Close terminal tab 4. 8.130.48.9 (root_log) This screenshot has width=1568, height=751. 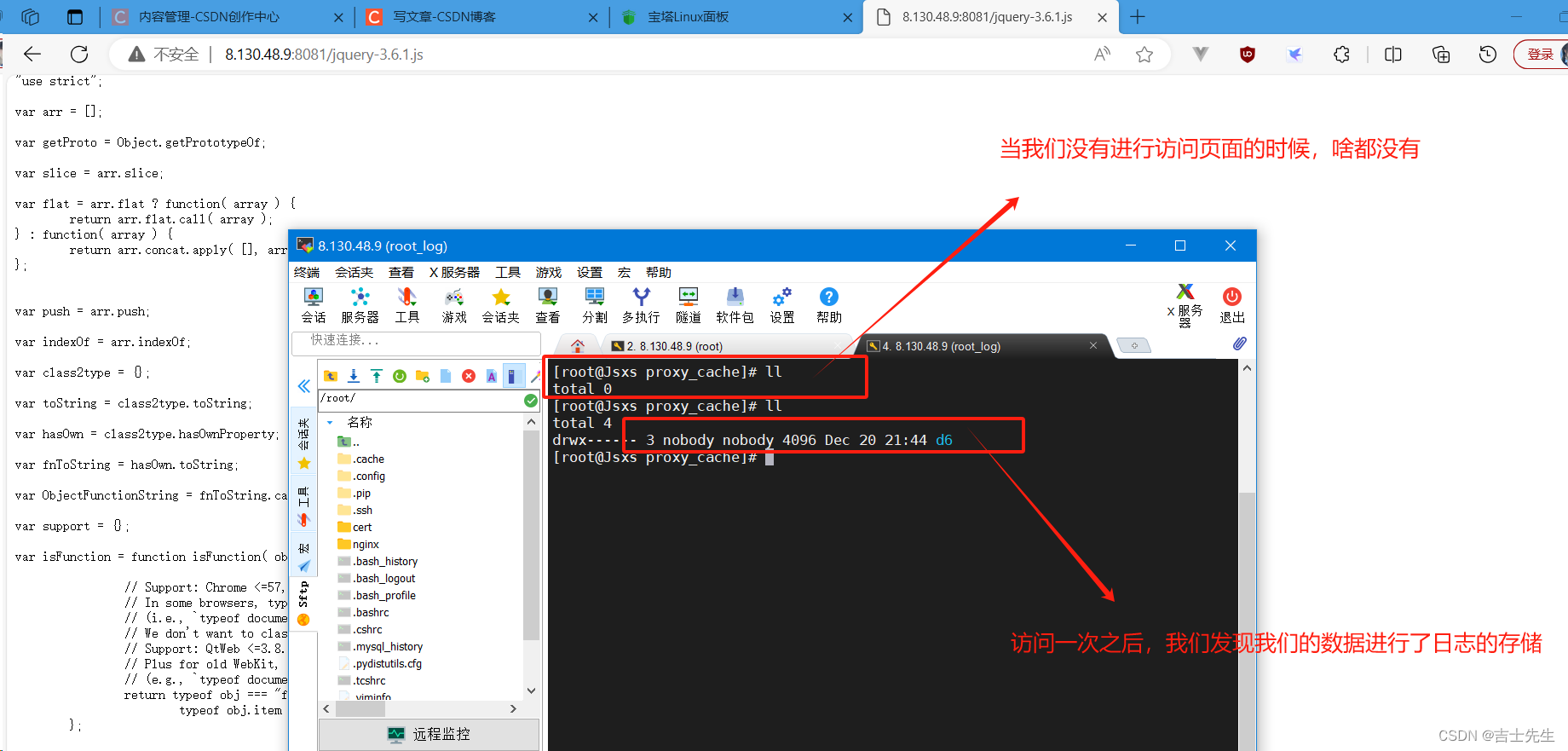point(1093,345)
